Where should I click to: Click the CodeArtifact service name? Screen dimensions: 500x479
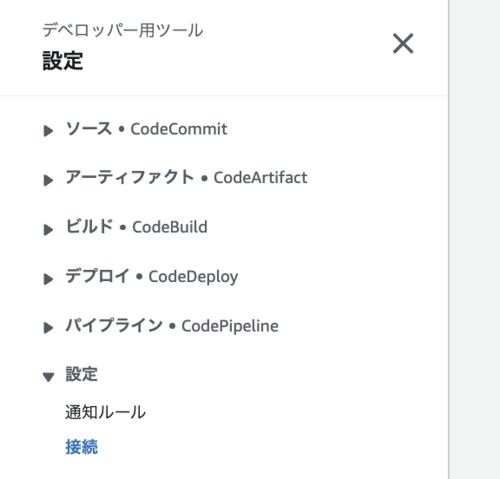tap(260, 178)
